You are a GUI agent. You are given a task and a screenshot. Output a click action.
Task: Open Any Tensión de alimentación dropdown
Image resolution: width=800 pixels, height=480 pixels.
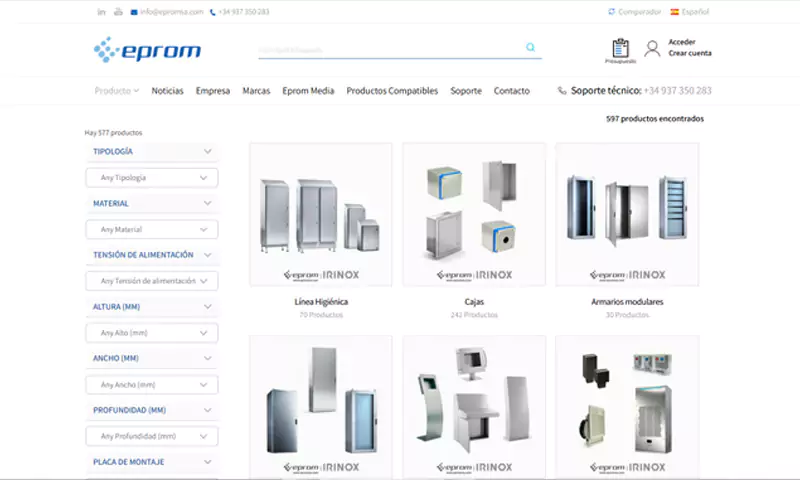(152, 281)
